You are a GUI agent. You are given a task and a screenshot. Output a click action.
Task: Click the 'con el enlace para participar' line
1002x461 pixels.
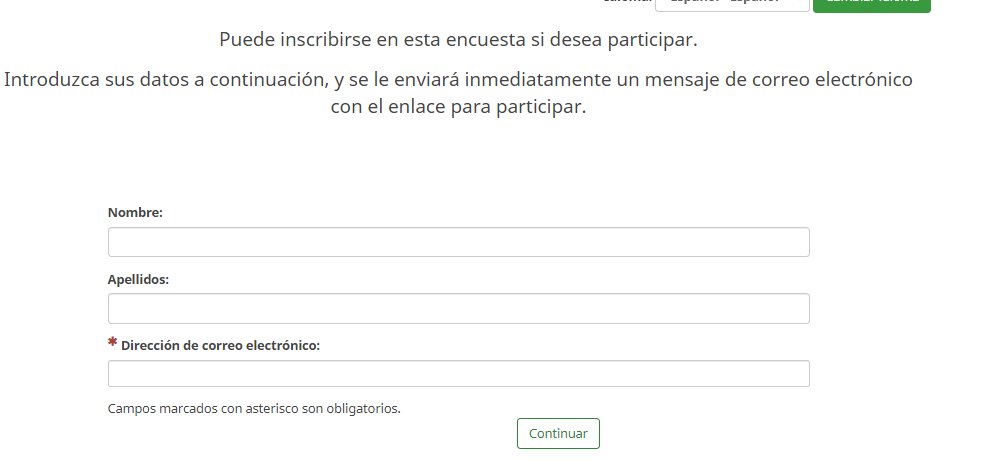click(458, 107)
